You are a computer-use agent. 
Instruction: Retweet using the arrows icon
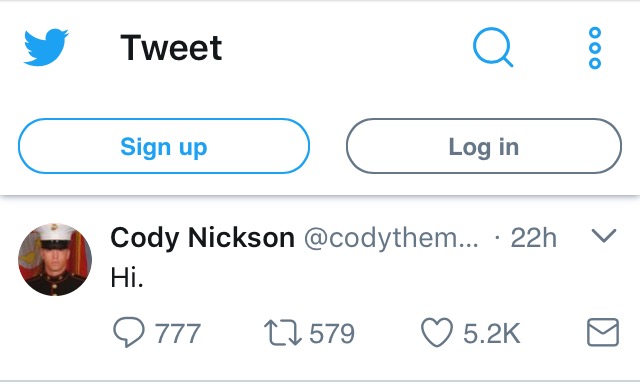[282, 333]
